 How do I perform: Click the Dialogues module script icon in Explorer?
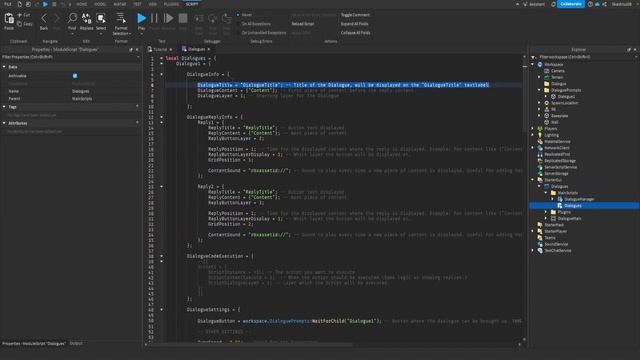(x=560, y=206)
